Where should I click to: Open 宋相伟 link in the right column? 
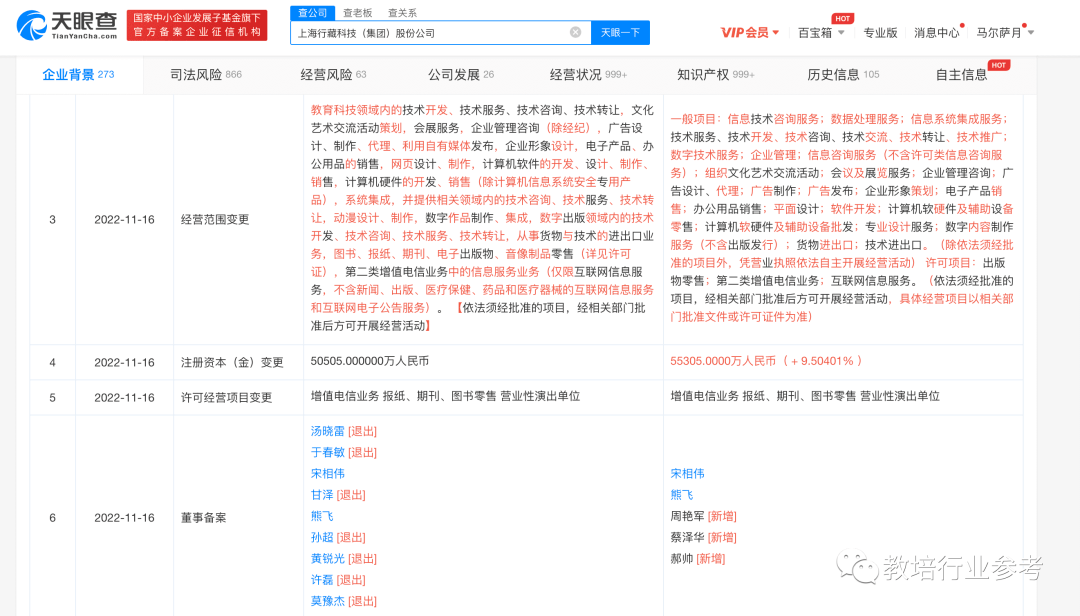687,474
